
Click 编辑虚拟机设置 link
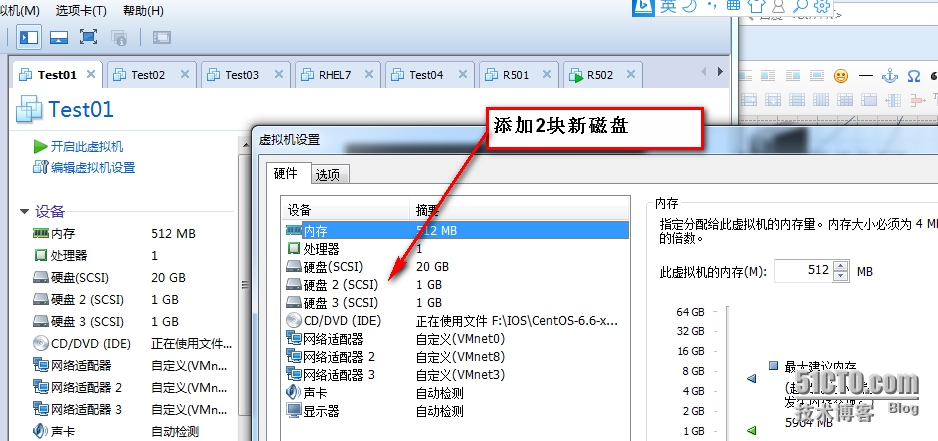point(93,168)
